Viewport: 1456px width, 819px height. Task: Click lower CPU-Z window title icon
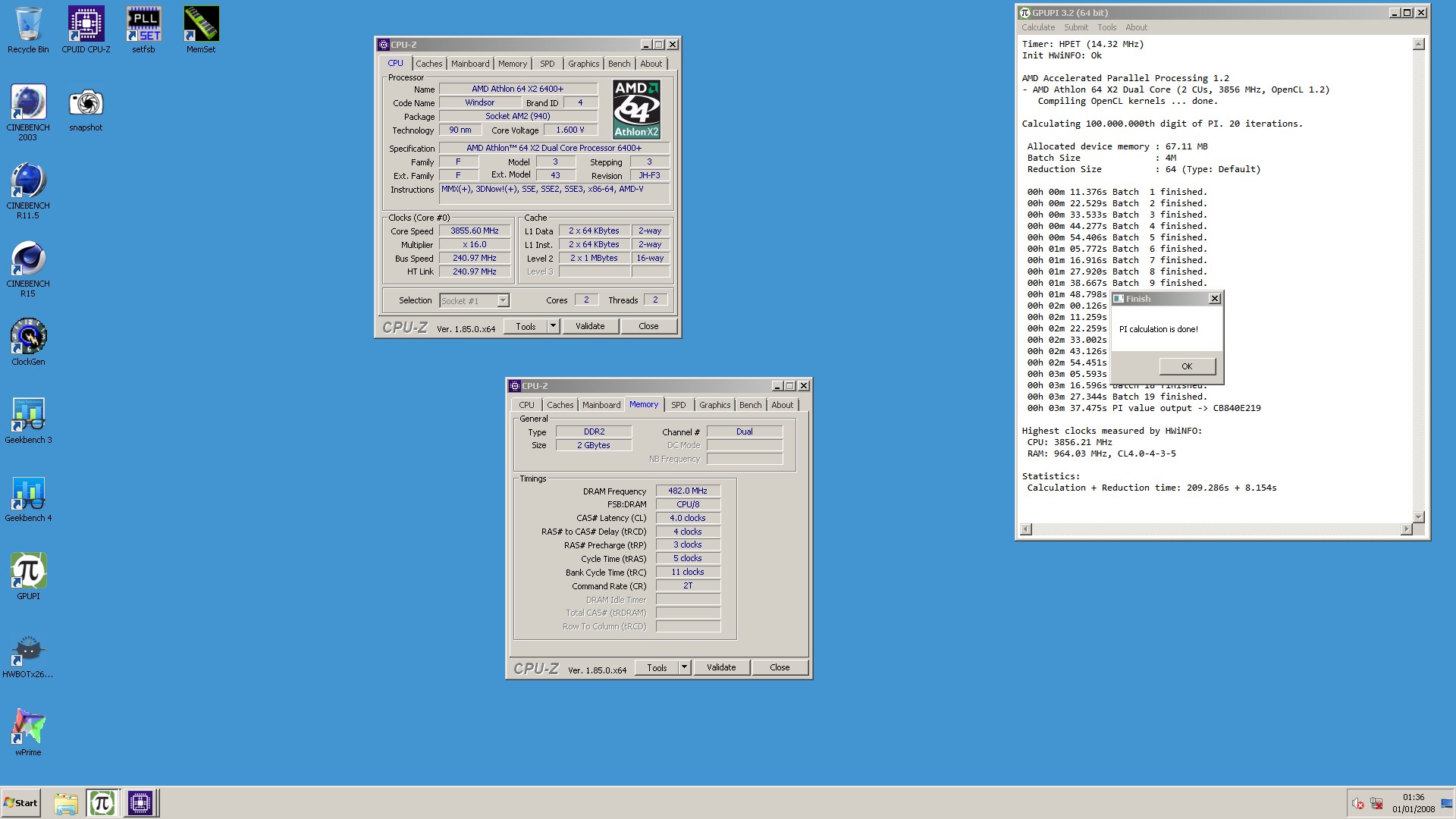515,386
